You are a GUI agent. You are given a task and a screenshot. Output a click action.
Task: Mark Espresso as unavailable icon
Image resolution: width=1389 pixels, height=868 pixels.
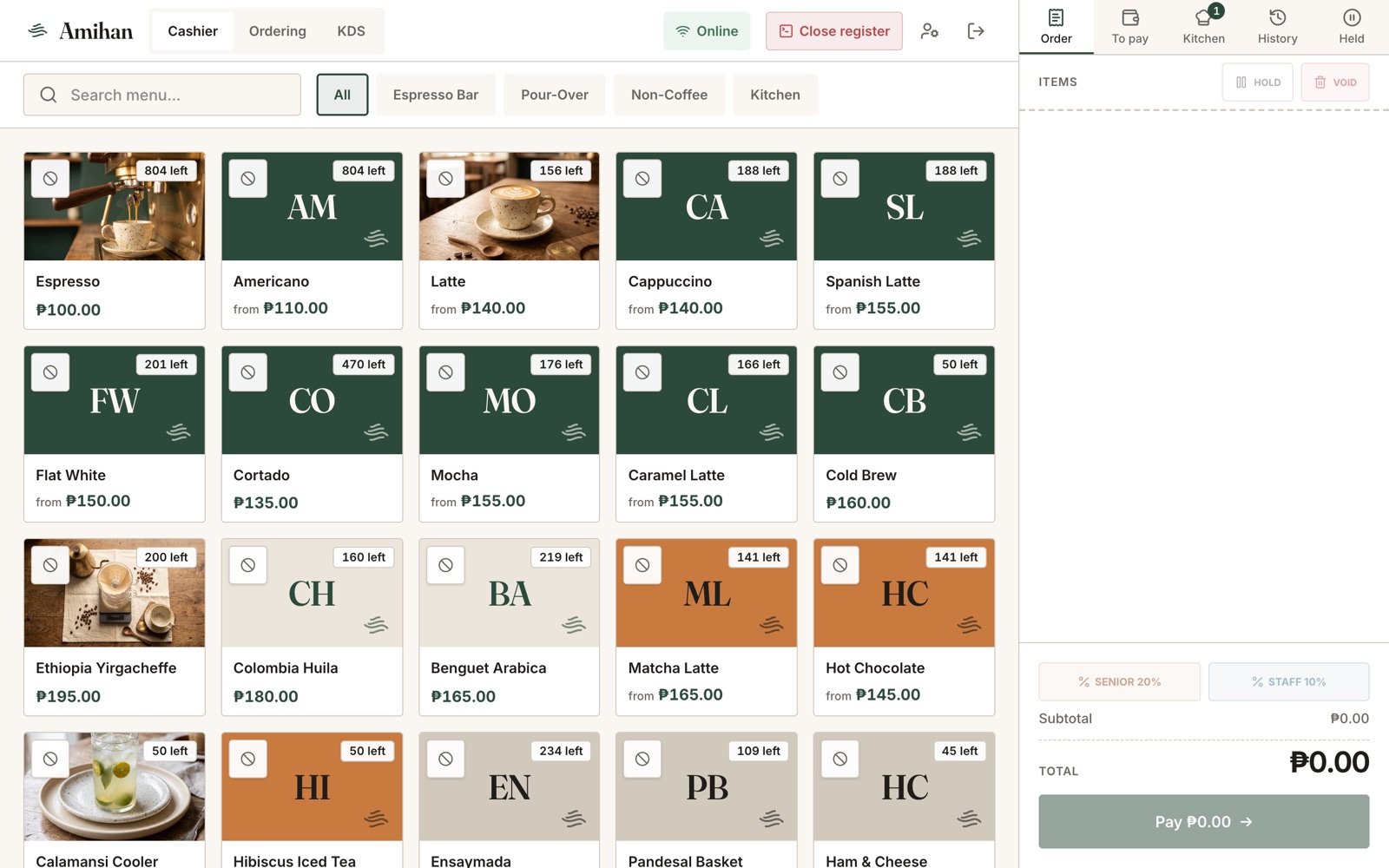50,179
